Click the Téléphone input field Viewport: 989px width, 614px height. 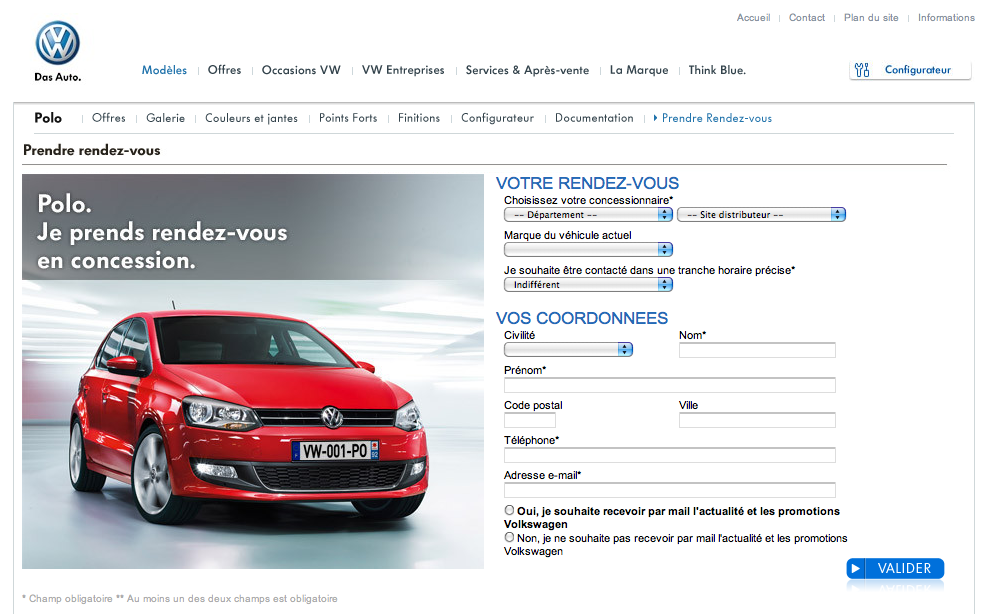click(670, 455)
